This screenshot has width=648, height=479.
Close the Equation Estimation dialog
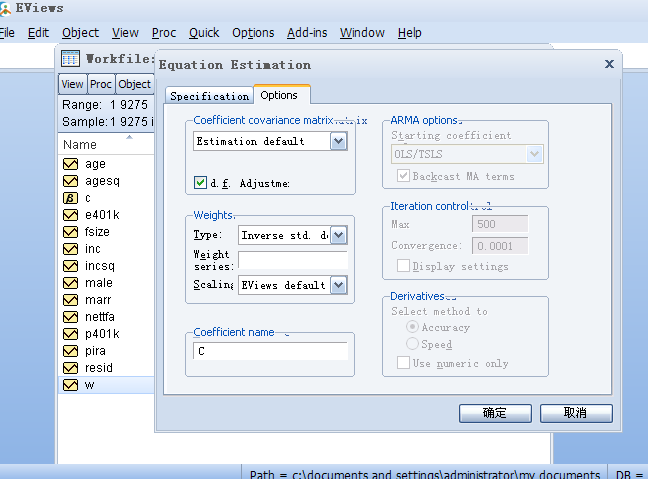point(609,64)
